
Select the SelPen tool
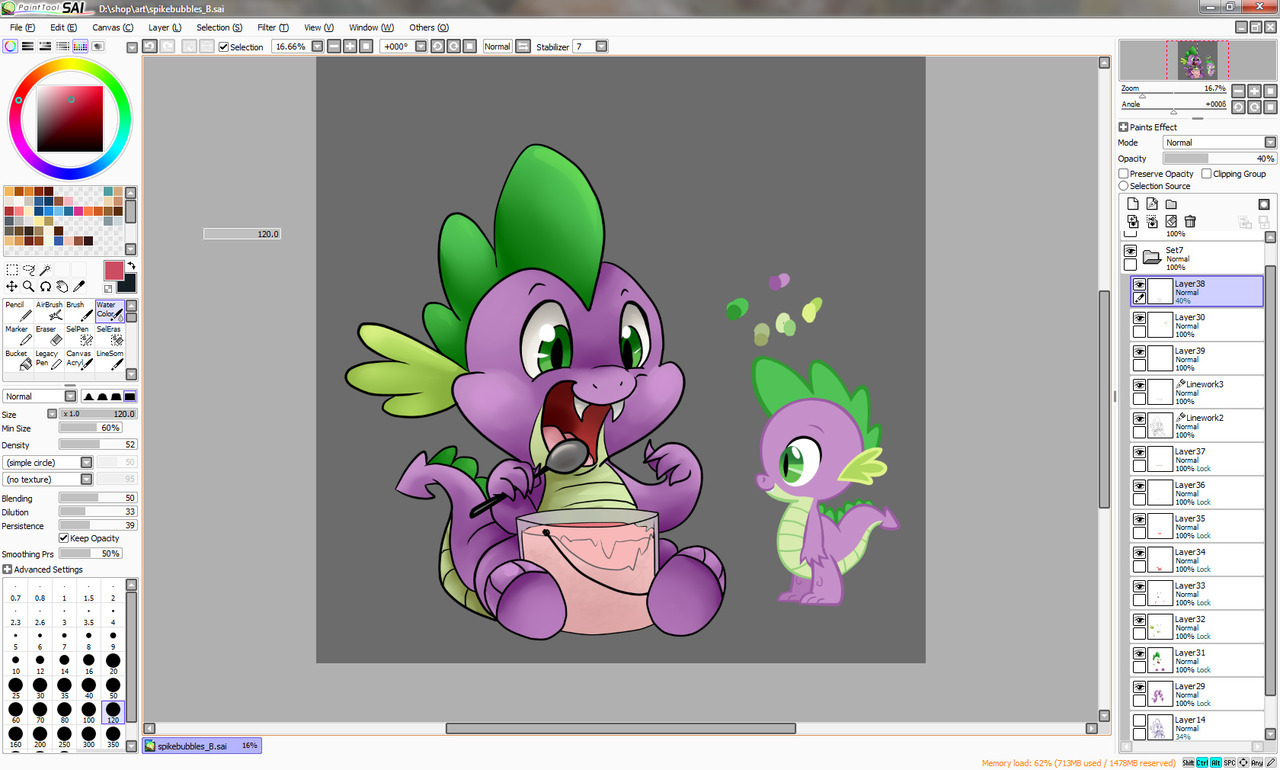click(79, 335)
